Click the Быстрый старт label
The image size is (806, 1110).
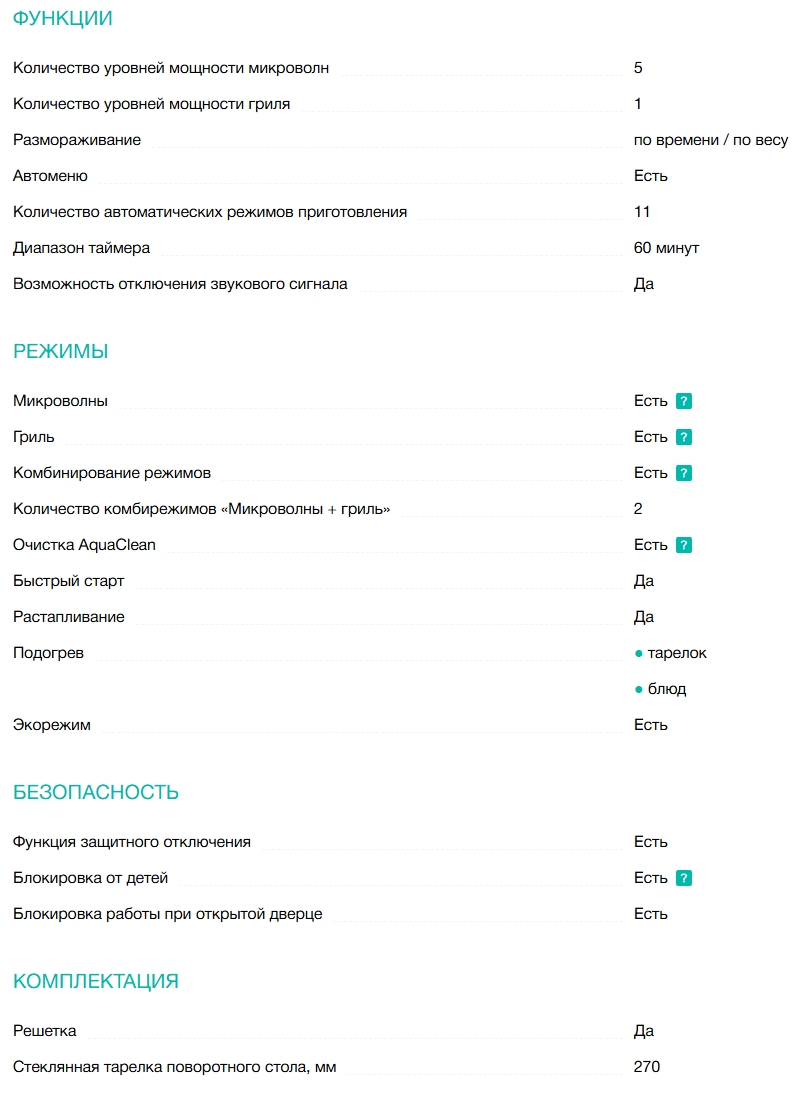click(69, 581)
